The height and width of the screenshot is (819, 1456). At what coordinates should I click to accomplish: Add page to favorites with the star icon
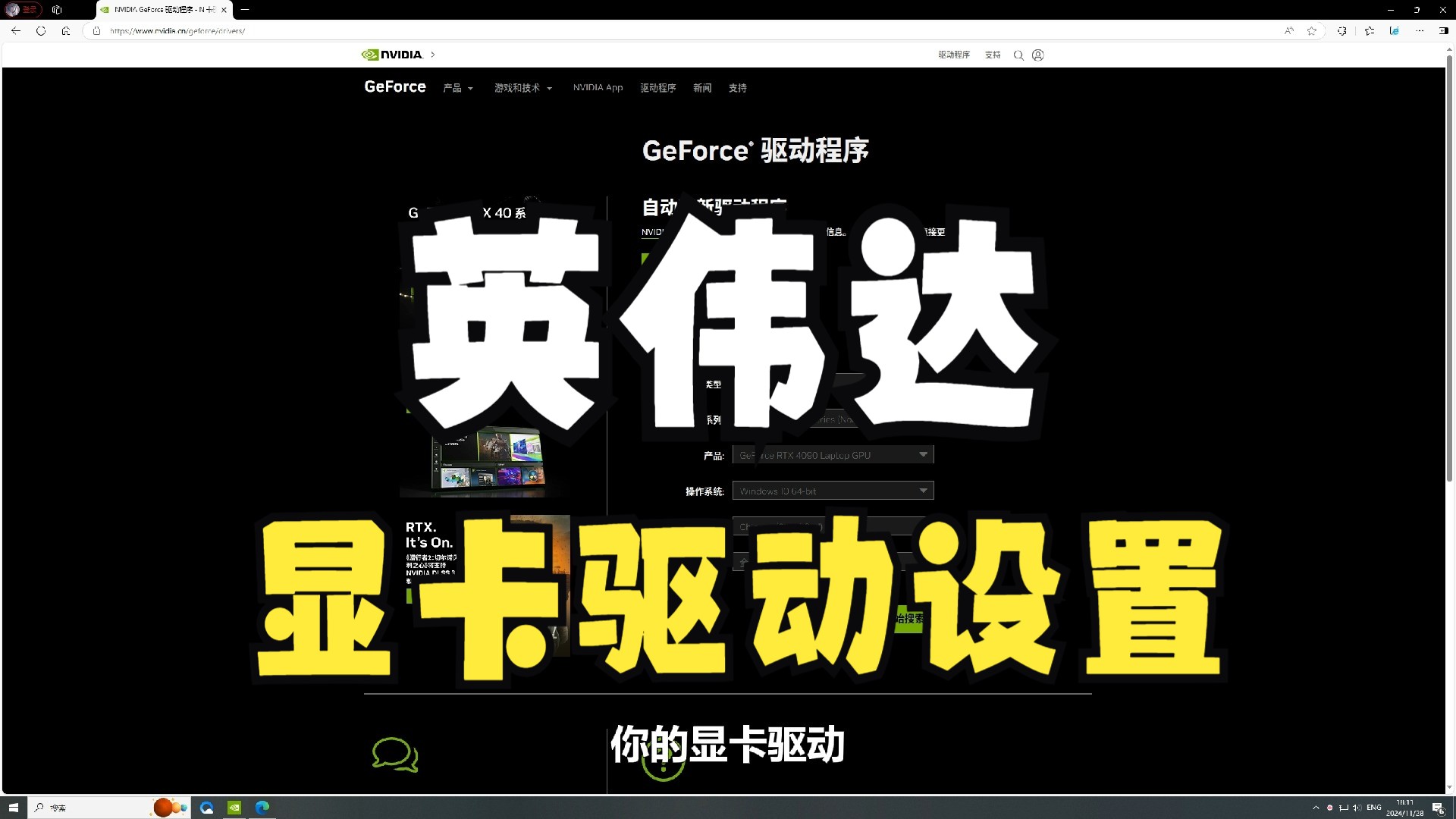[1311, 31]
